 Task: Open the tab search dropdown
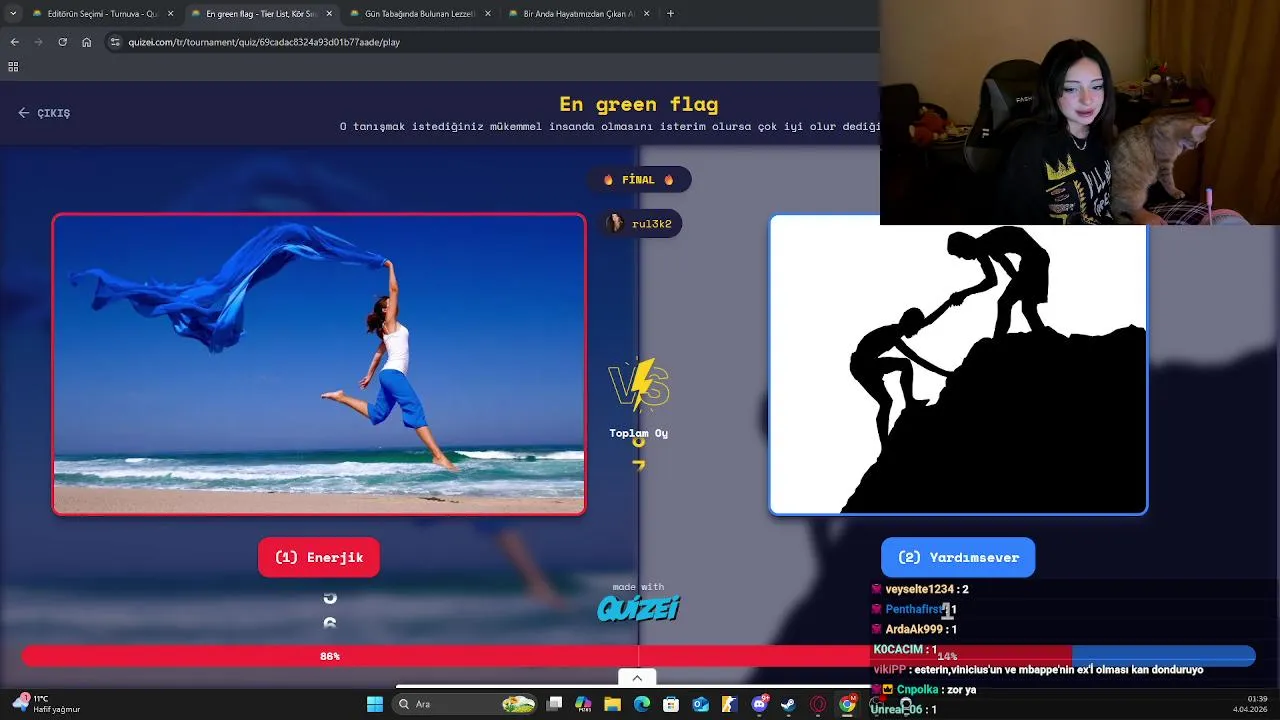[13, 14]
